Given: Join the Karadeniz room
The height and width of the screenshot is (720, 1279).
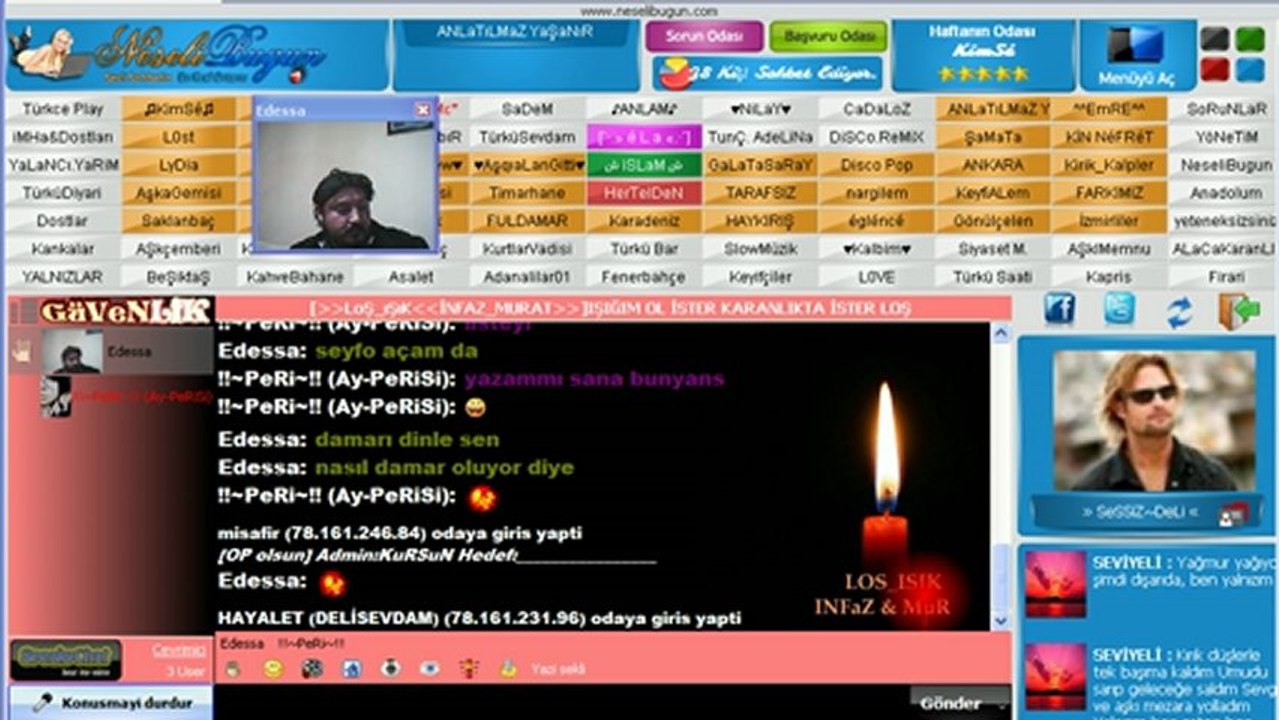Looking at the screenshot, I should pyautogui.click(x=643, y=221).
